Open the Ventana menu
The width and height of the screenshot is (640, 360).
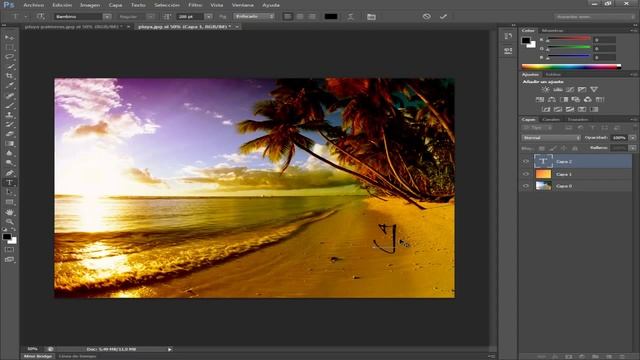click(x=242, y=5)
